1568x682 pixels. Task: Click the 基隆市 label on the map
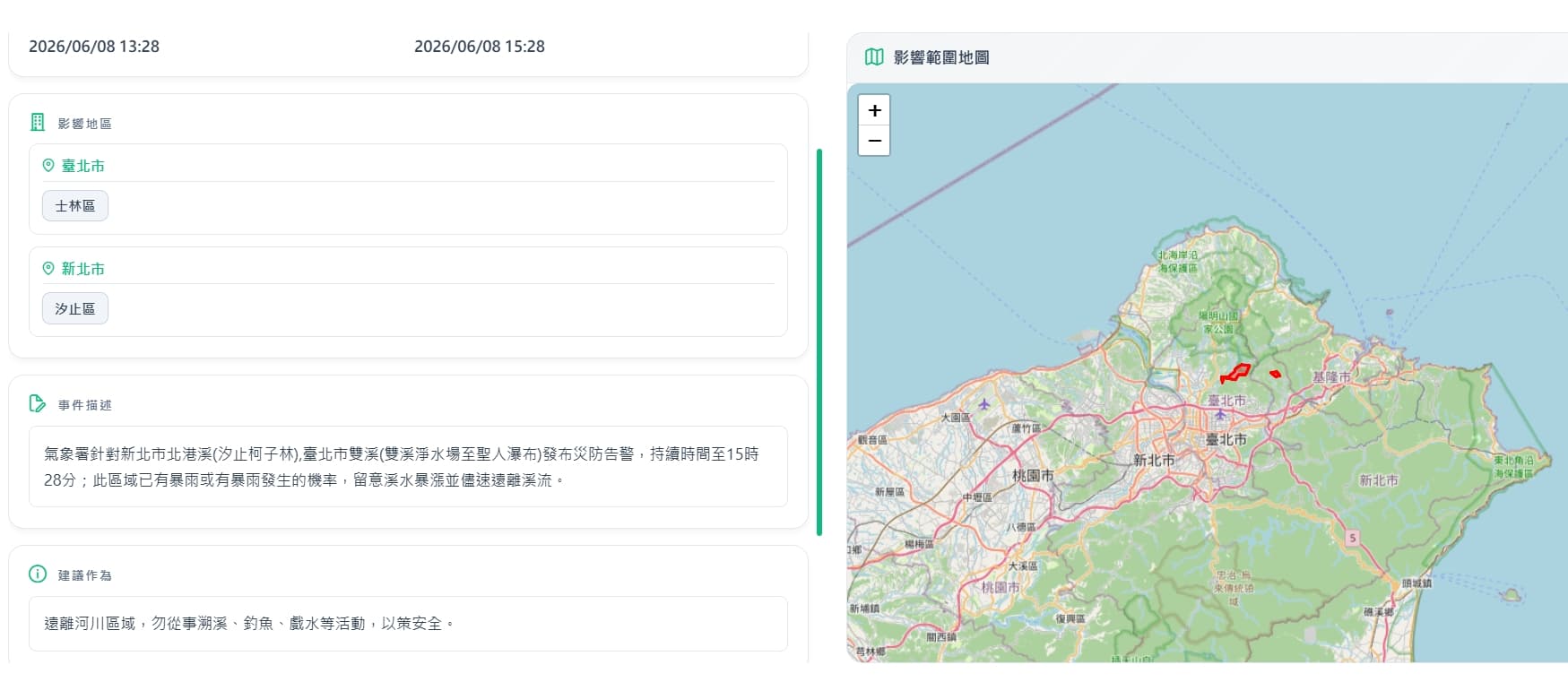1331,377
